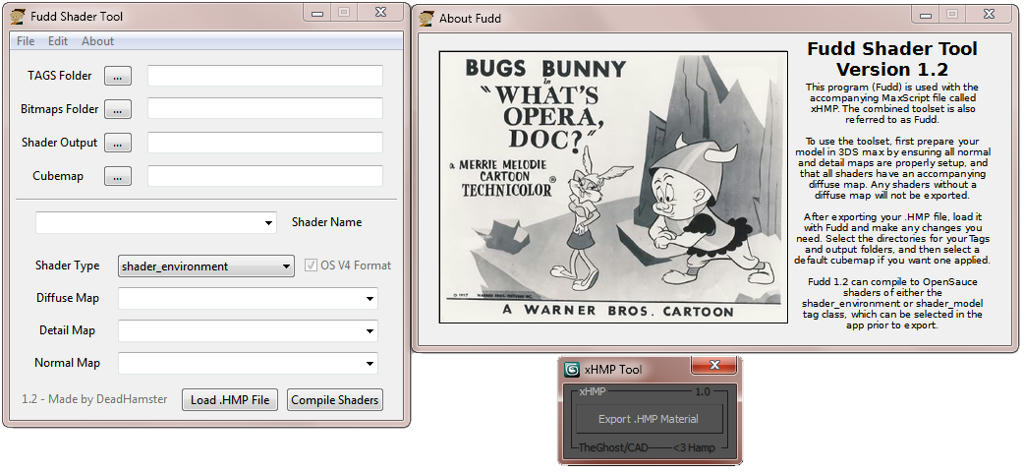Click the About Fudd window icon
Image resolution: width=1024 pixels, height=472 pixels.
(427, 18)
